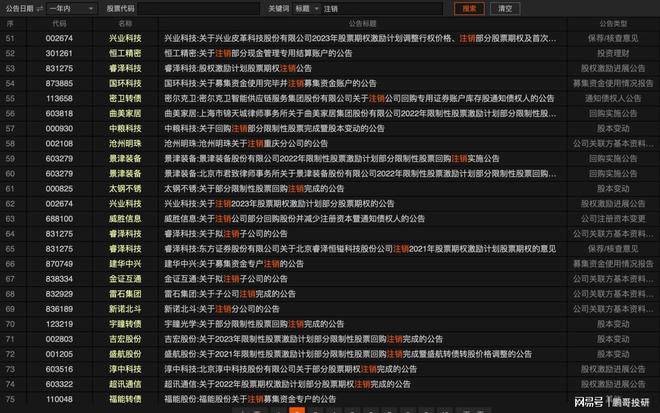Open 中粮科技 restricted stock buyback announcement
This screenshot has width=660, height=413.
click(x=274, y=128)
